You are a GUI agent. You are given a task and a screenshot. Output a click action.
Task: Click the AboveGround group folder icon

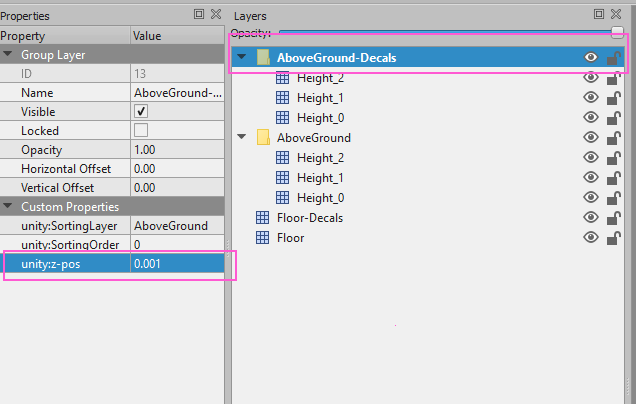click(x=264, y=138)
